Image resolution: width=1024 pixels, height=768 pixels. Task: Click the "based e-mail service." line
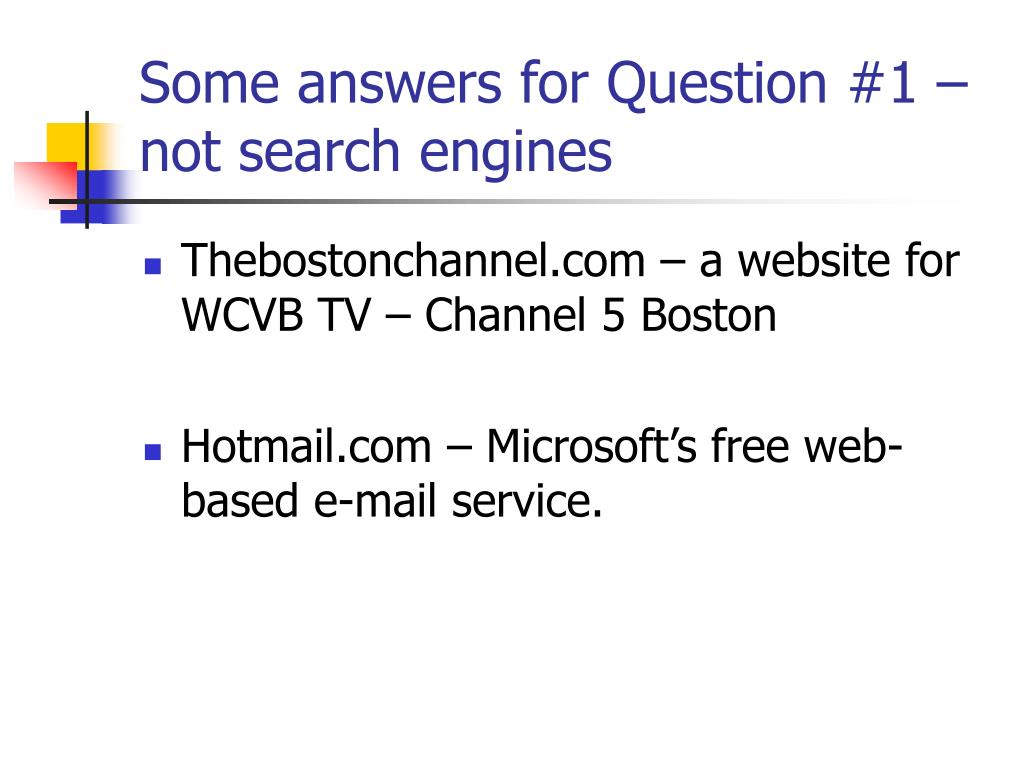tap(392, 503)
